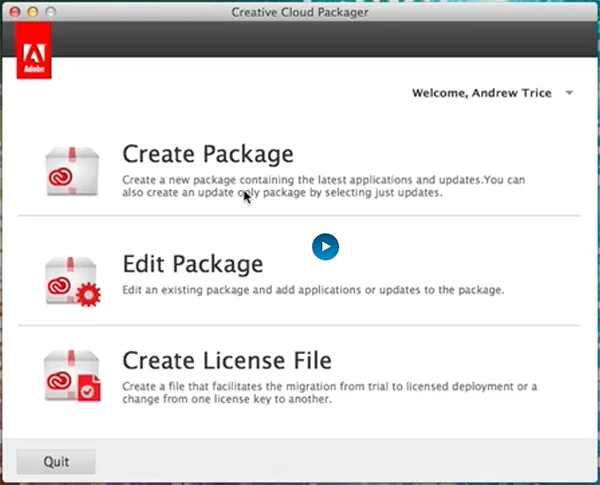
Task: Minimize window with the yellow button
Action: (33, 12)
